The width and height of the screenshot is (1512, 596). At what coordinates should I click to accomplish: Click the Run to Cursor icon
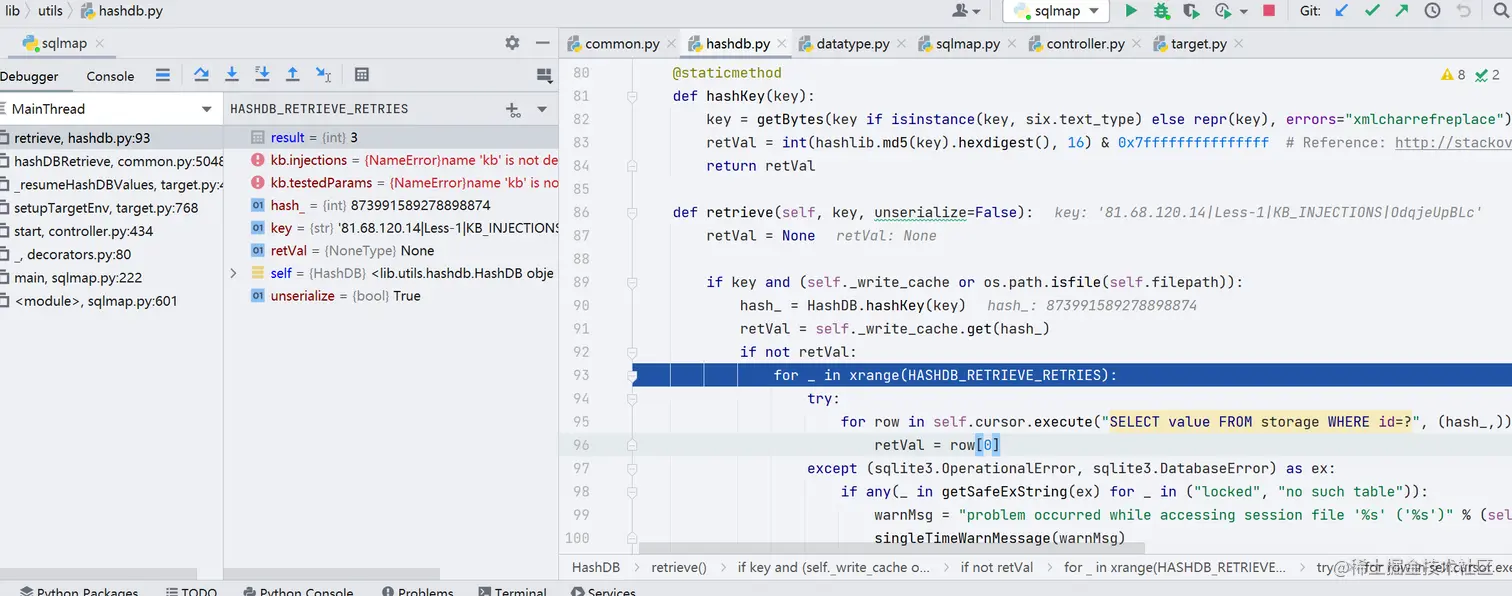(323, 75)
